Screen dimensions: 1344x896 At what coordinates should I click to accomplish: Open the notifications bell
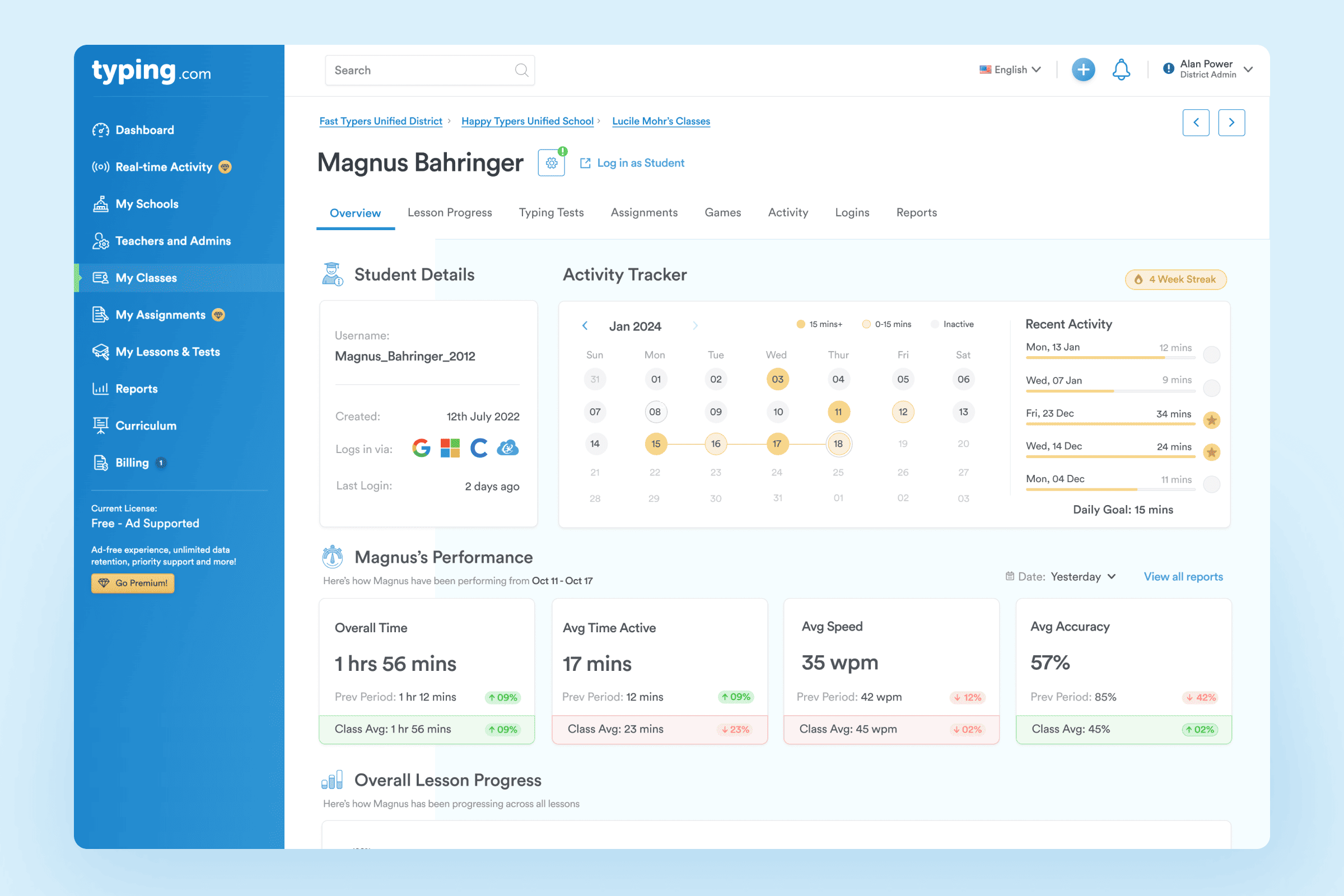tap(1121, 69)
